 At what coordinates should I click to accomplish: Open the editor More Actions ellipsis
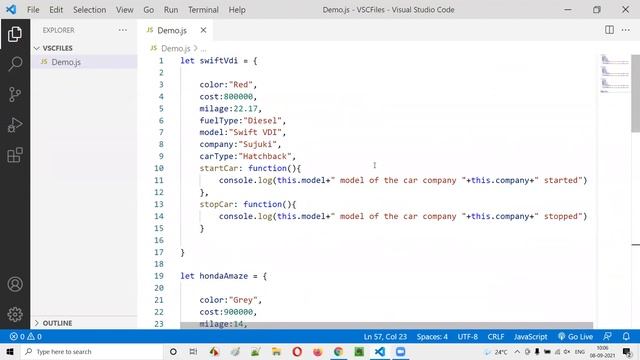pyautogui.click(x=626, y=30)
